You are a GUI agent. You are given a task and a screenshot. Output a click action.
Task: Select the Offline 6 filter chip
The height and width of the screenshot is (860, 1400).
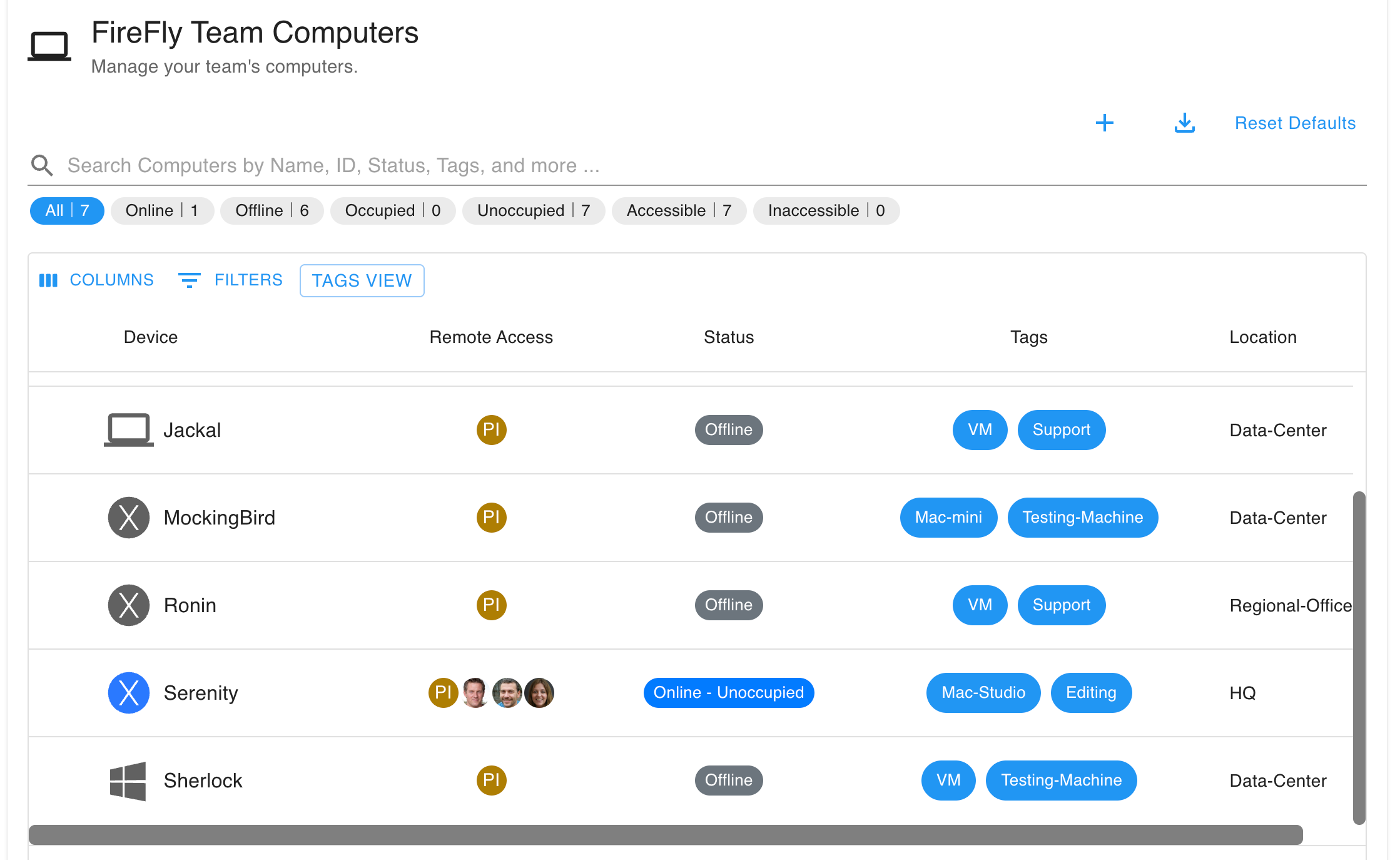tap(272, 211)
